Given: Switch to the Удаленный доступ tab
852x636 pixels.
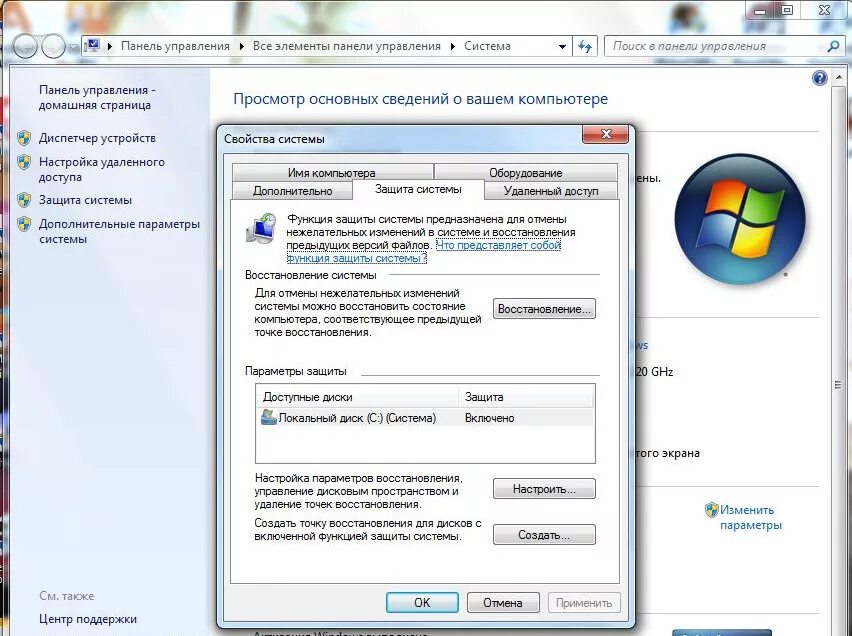Looking at the screenshot, I should (550, 191).
